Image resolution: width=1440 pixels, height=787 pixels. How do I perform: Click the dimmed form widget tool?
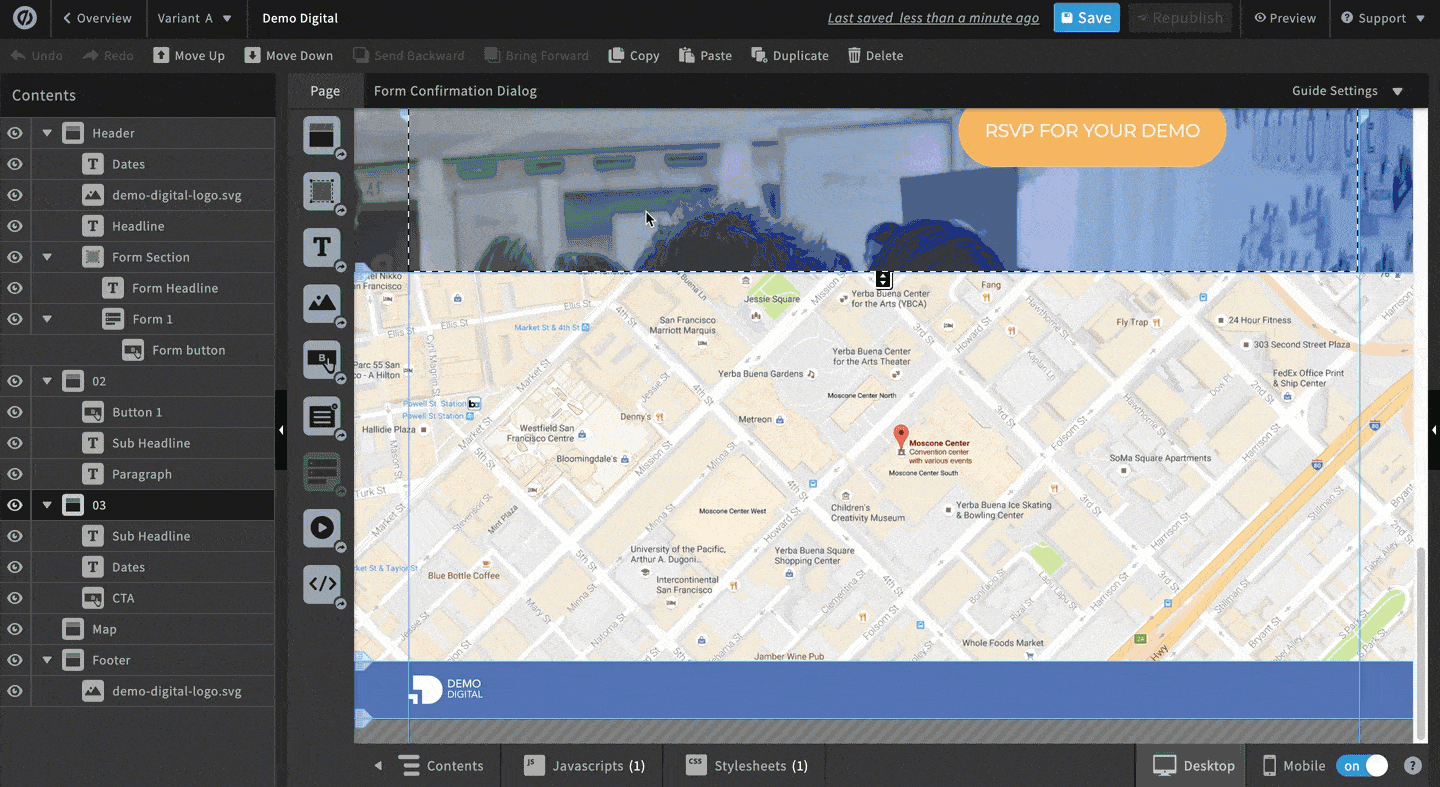(x=322, y=471)
